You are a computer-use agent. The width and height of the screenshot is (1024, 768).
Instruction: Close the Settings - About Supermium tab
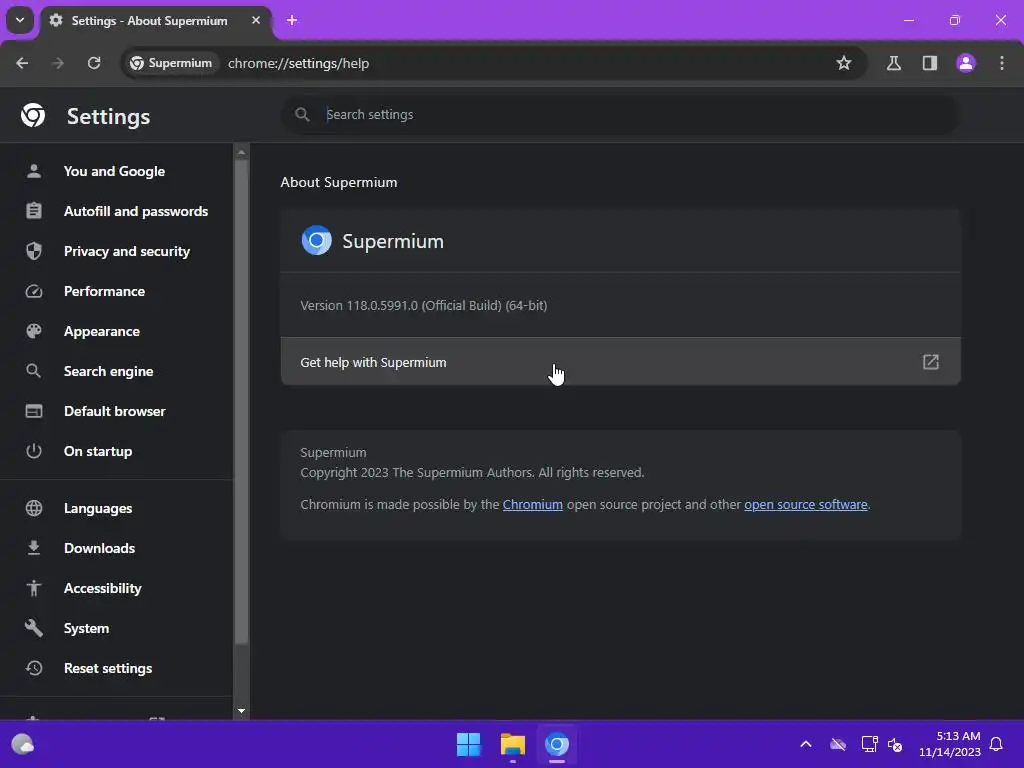click(256, 20)
